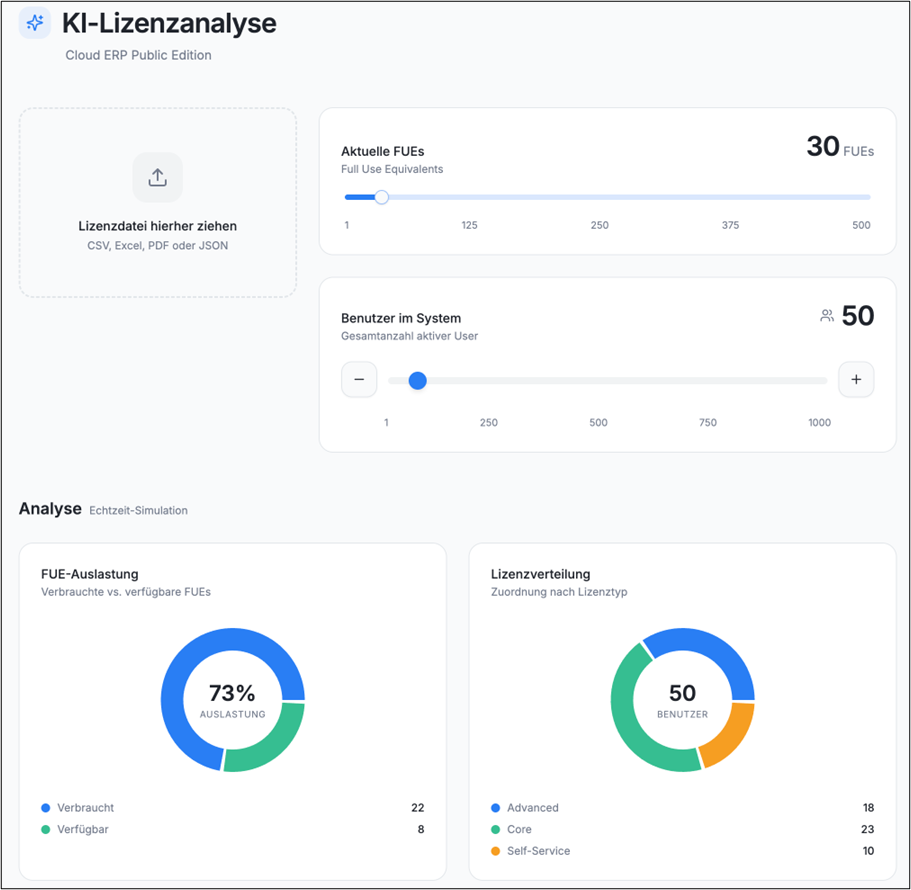Click the 250 tick under FUEs slider
Viewport: 911px width, 890px height.
pos(599,225)
